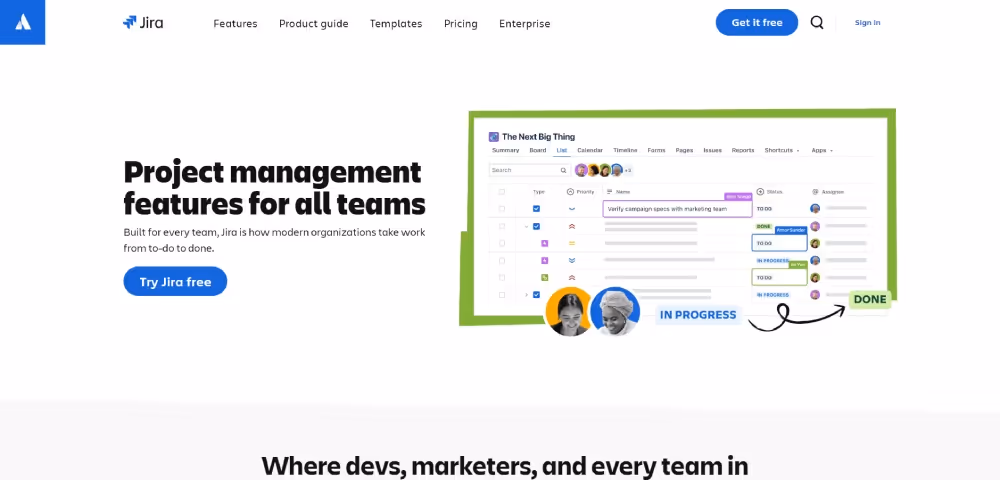
Task: Tick row checkbox in medium priority row
Action: tap(502, 243)
